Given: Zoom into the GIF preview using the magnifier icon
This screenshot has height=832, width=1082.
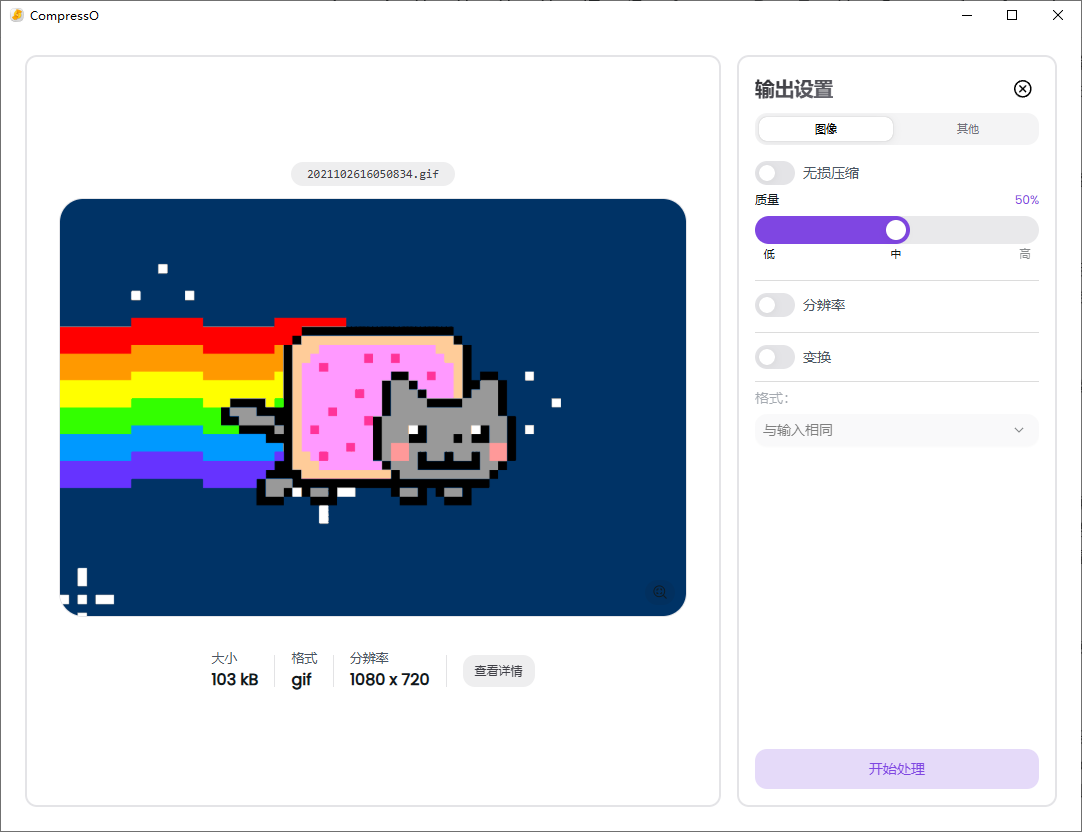Looking at the screenshot, I should click(660, 592).
